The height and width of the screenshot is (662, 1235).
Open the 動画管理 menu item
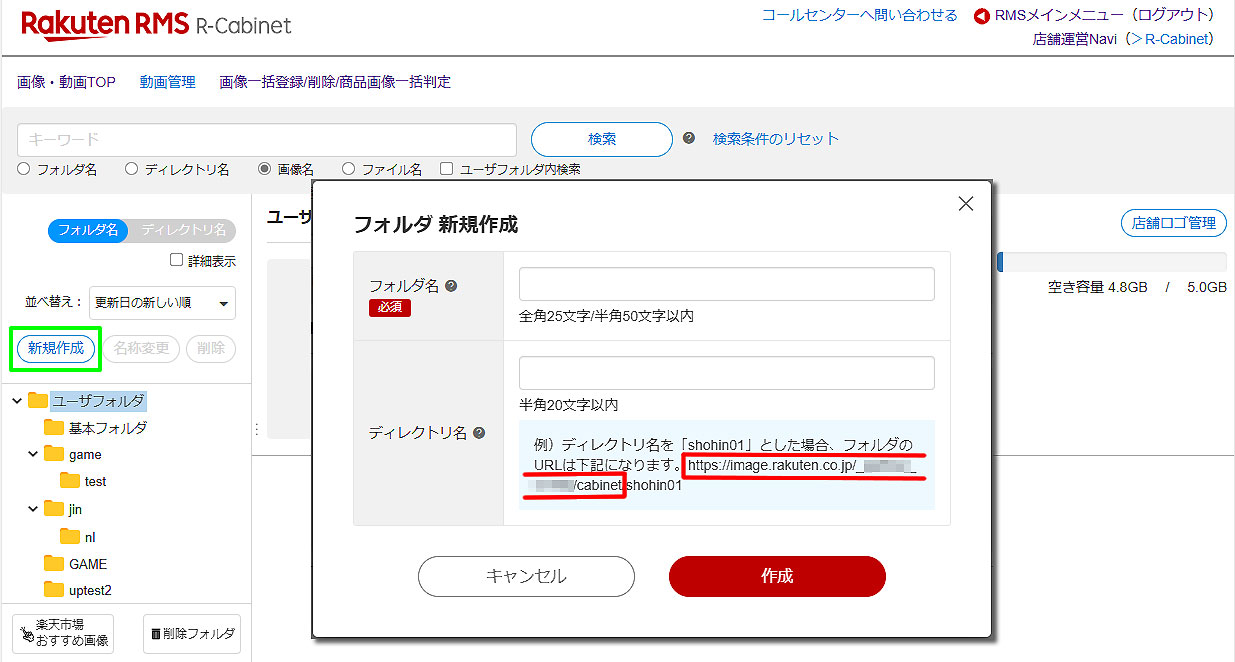[x=167, y=82]
